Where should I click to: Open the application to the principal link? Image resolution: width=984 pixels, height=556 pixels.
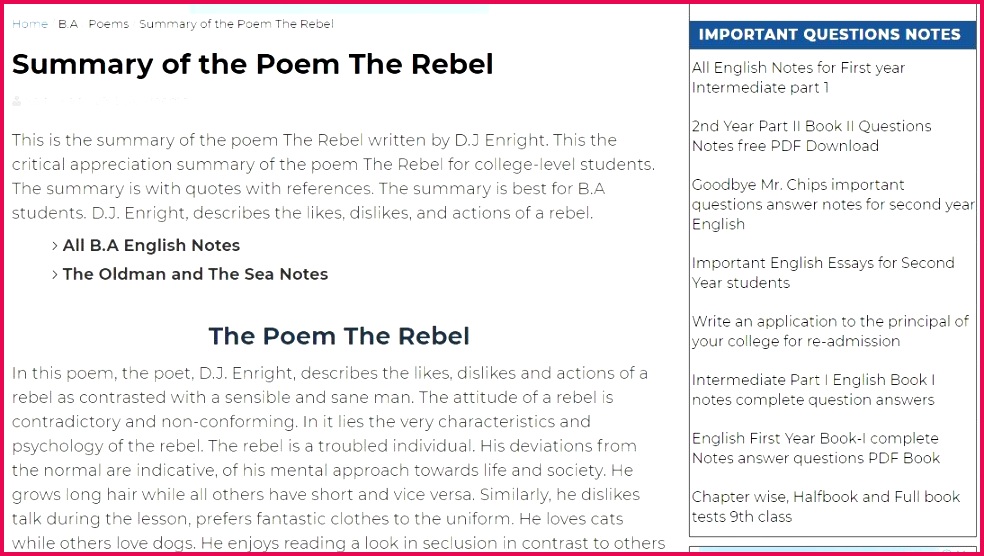point(829,331)
